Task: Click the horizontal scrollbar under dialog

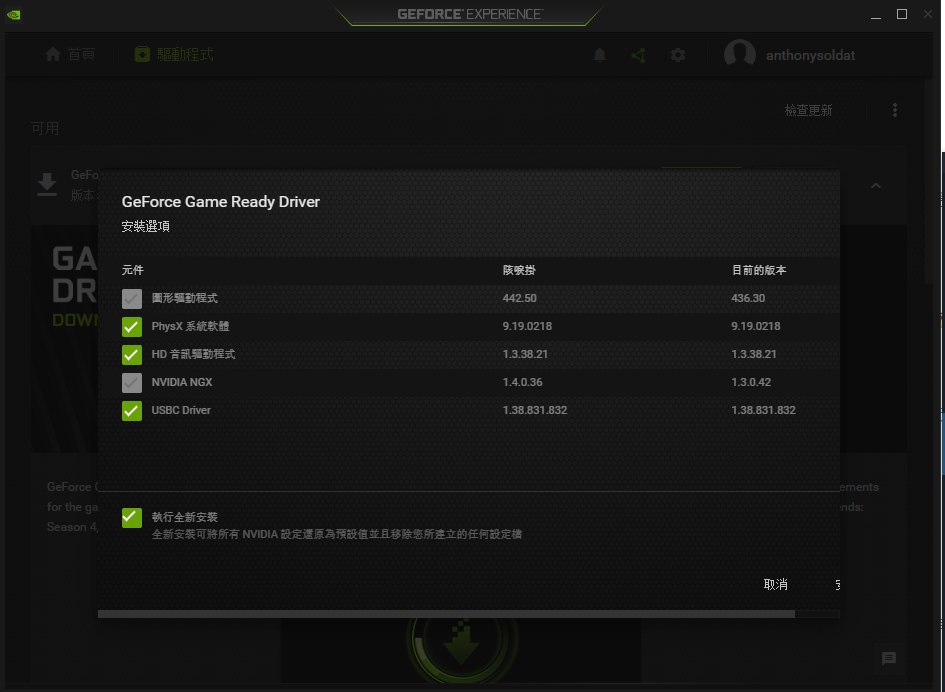Action: tap(446, 614)
